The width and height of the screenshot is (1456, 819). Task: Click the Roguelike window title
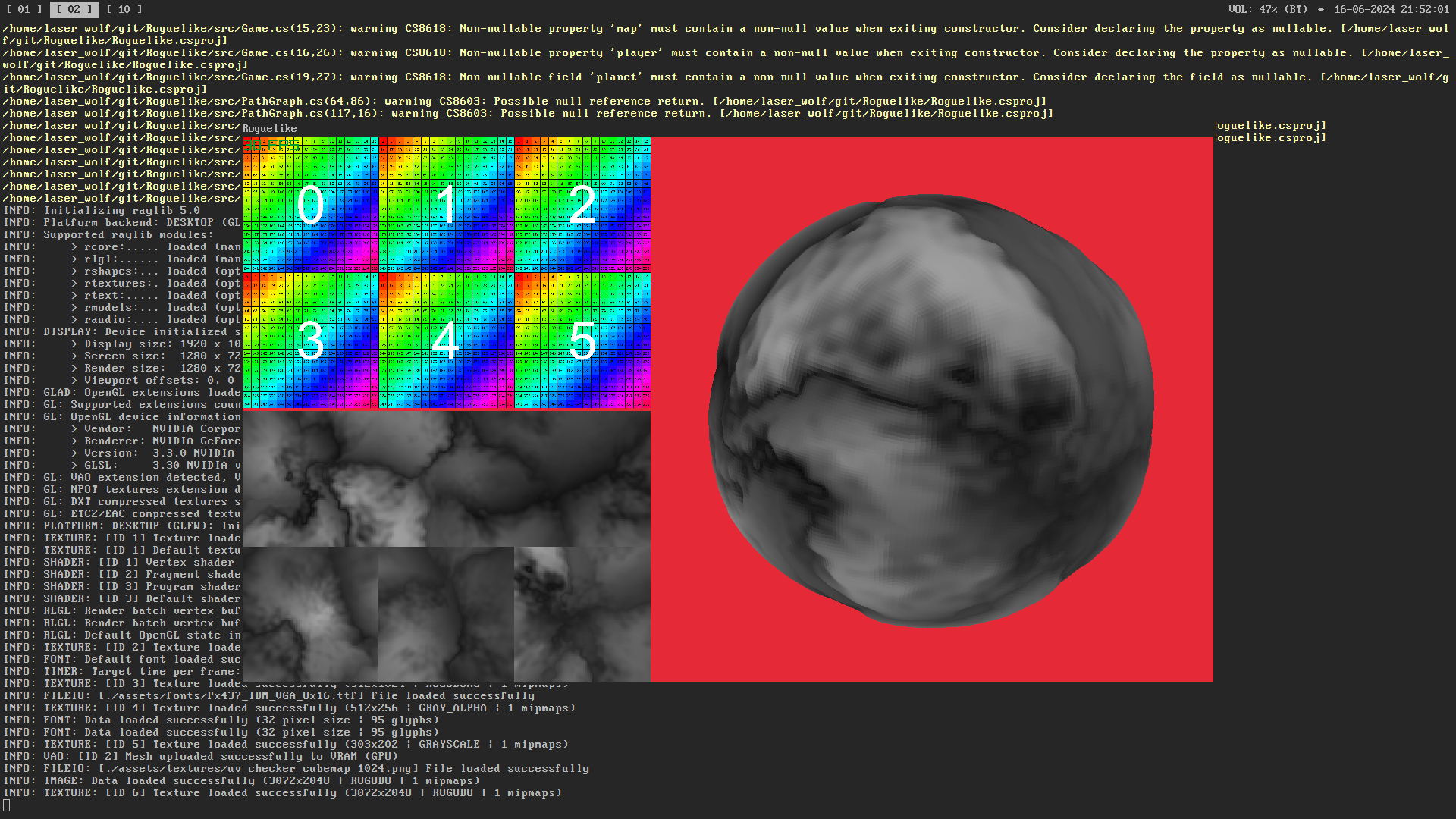point(269,129)
